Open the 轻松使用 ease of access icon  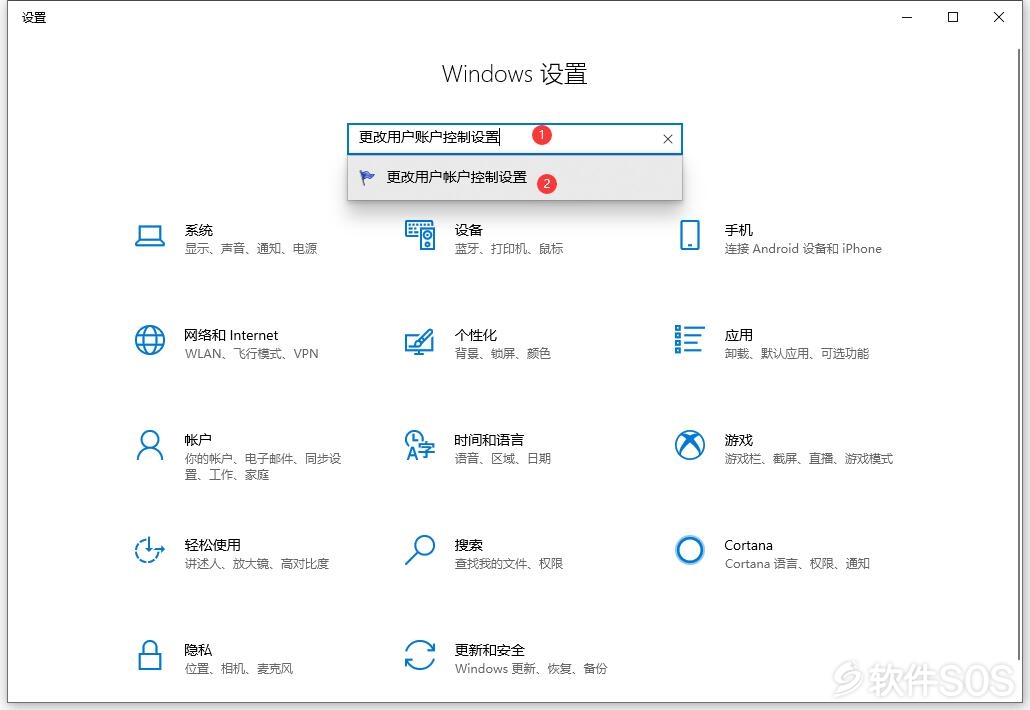click(150, 550)
